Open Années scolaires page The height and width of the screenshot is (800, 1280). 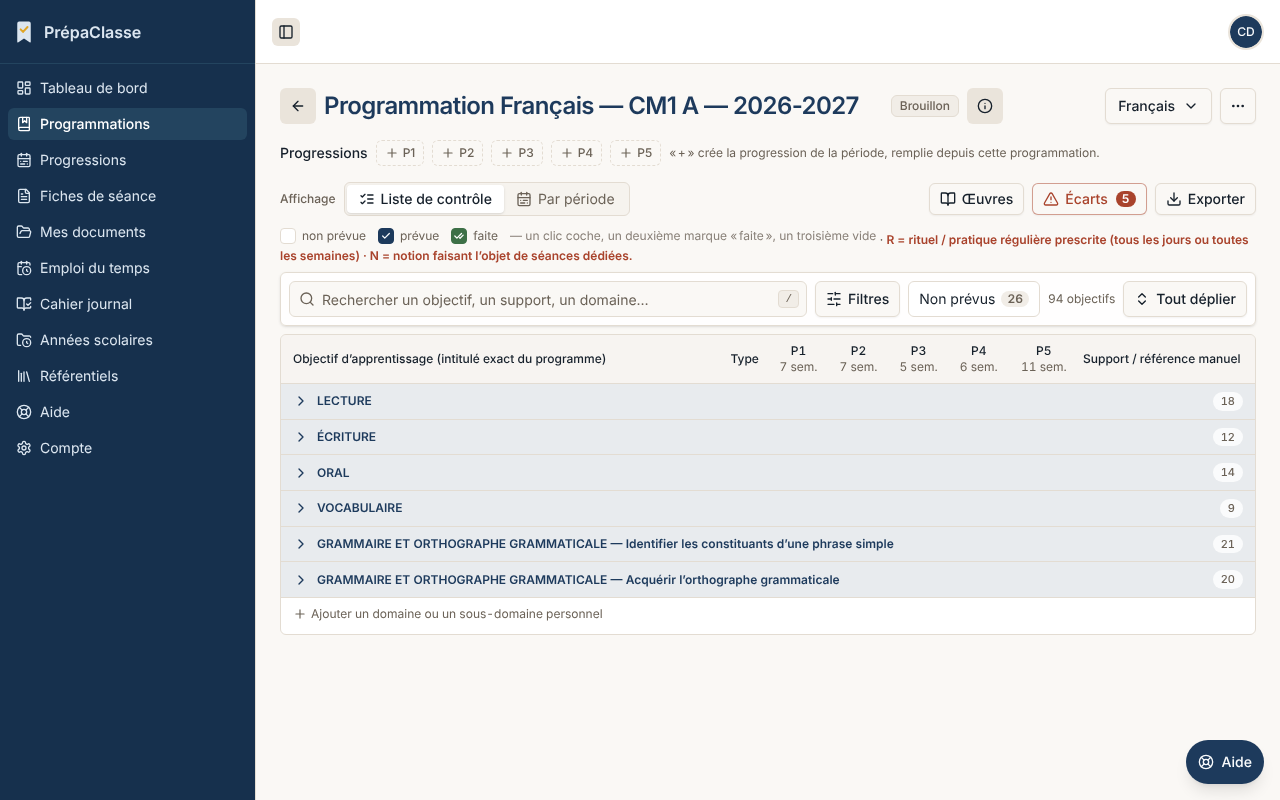click(127, 340)
